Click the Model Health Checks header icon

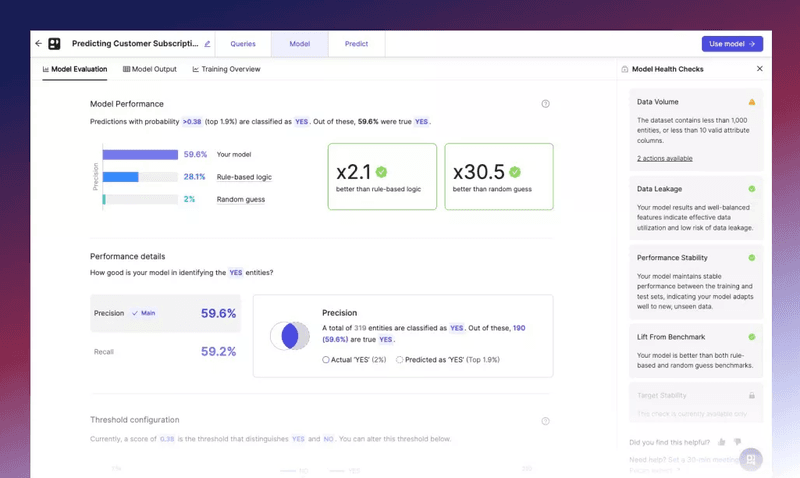pyautogui.click(x=624, y=69)
